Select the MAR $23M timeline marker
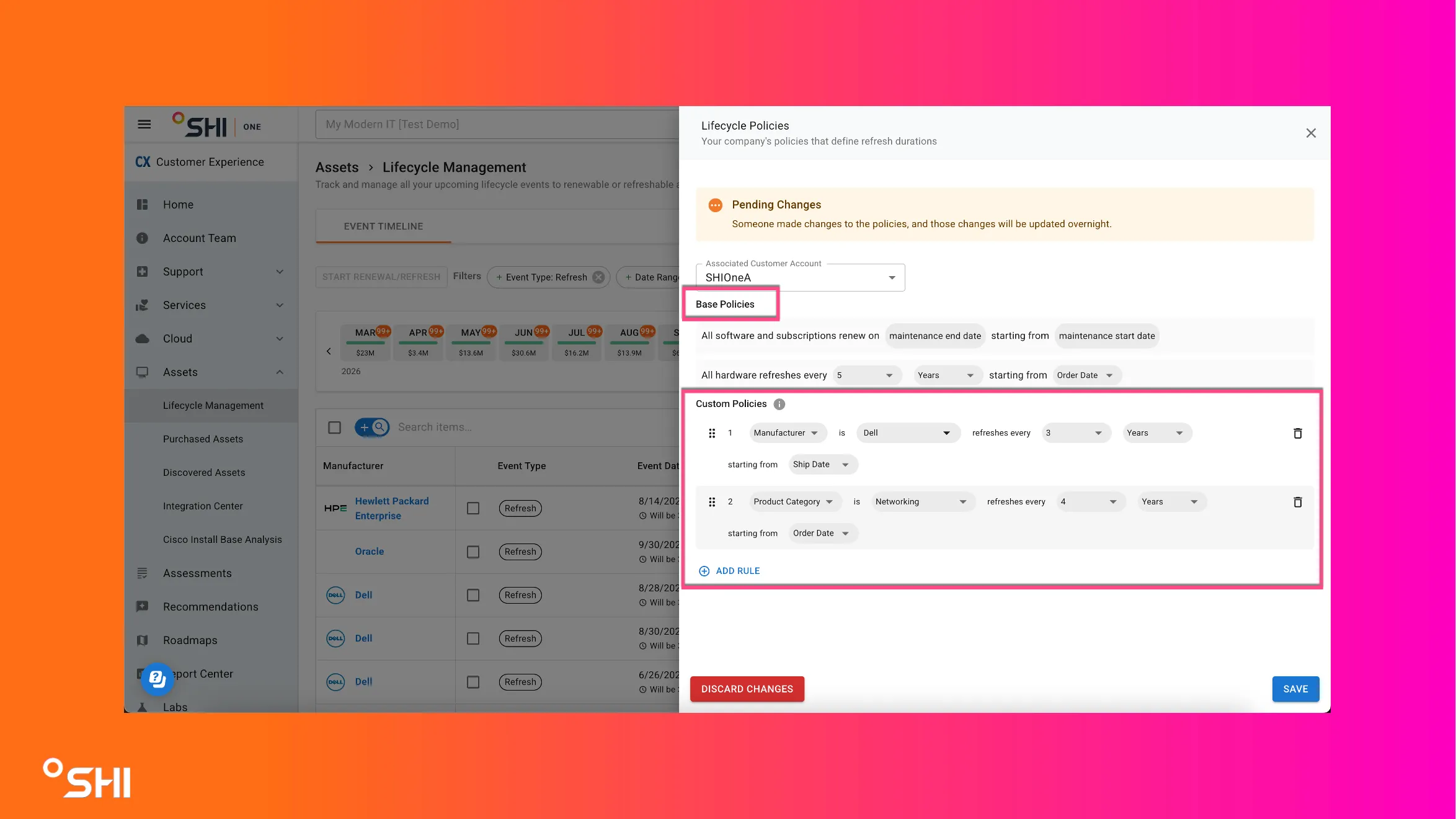 pyautogui.click(x=365, y=342)
